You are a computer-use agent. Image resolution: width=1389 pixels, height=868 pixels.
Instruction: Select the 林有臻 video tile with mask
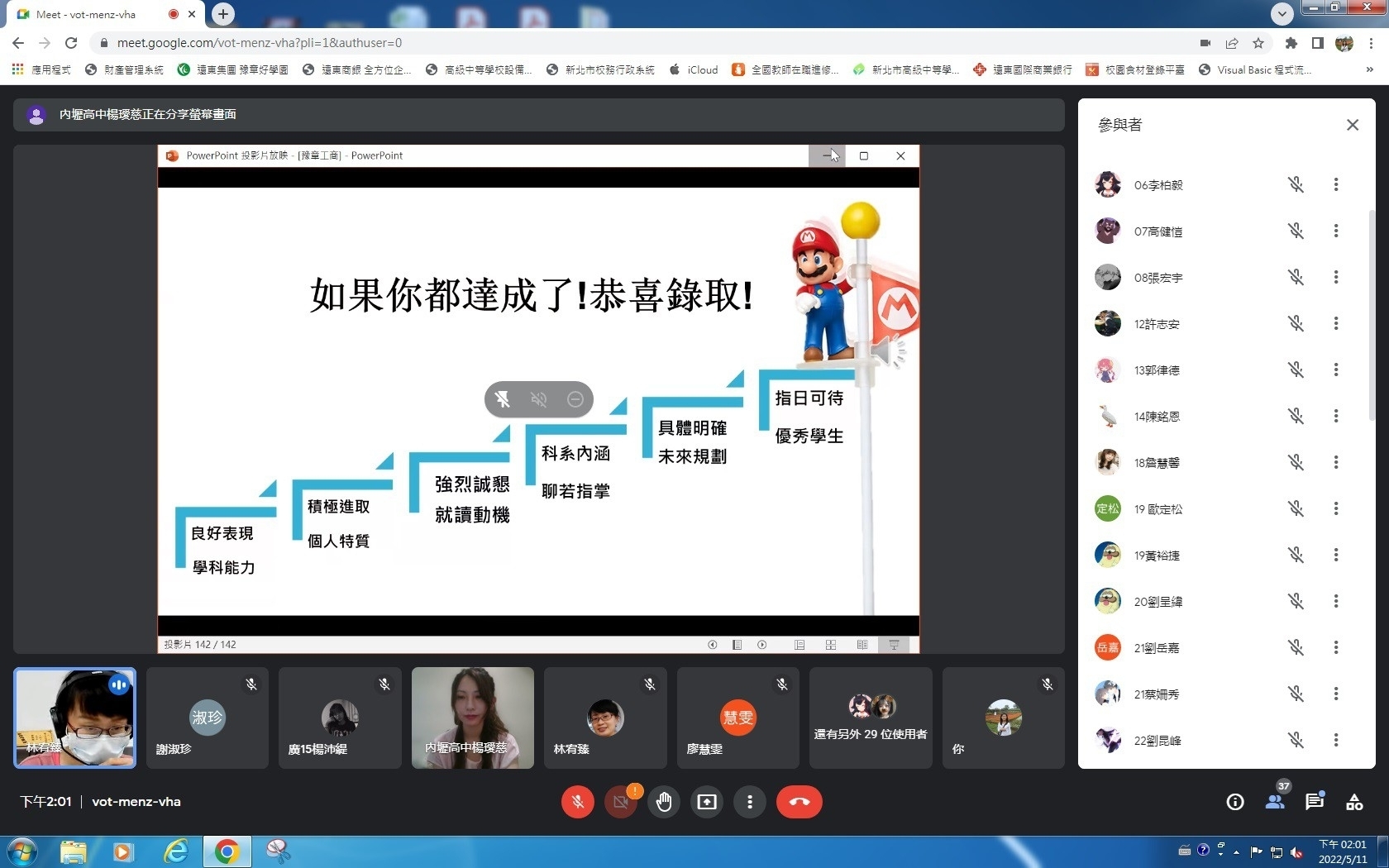click(x=75, y=718)
